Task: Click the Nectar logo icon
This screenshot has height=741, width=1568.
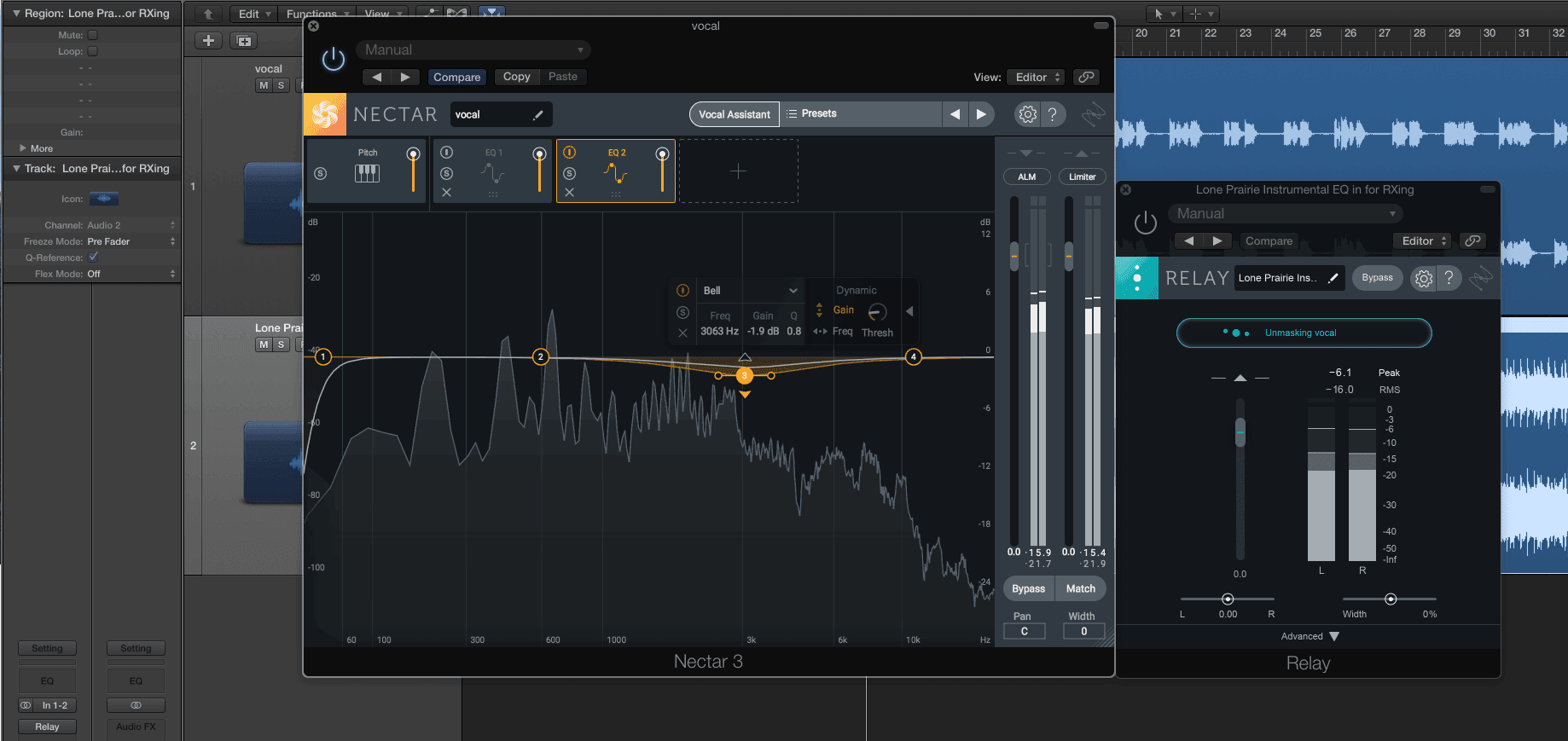Action: coord(325,114)
